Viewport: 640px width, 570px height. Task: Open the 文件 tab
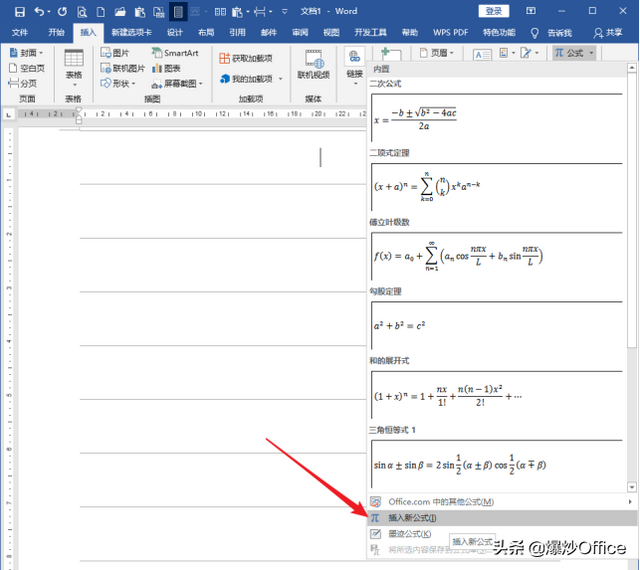point(20,32)
